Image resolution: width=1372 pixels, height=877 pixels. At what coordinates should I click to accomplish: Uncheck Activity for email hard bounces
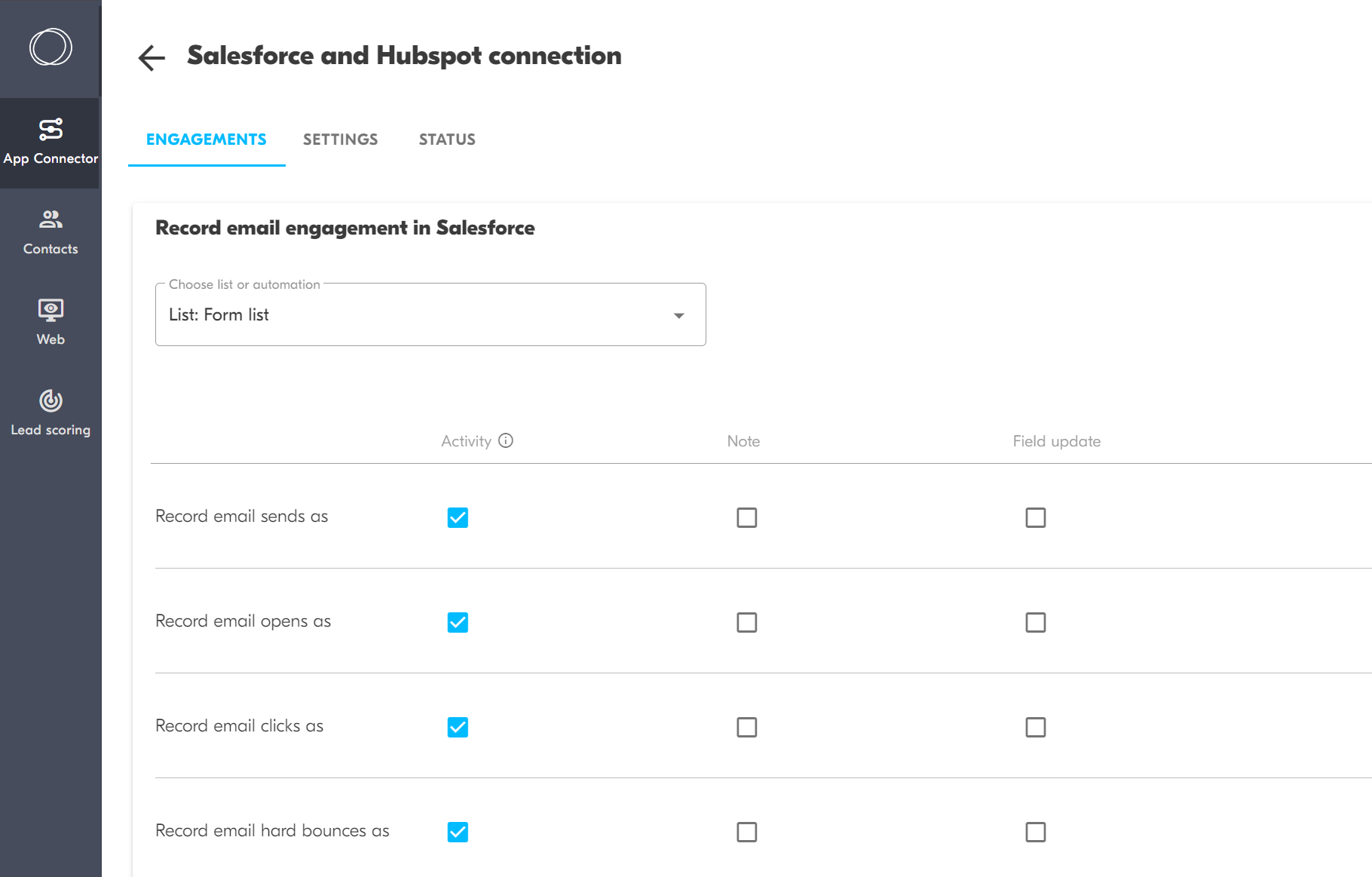click(x=458, y=832)
